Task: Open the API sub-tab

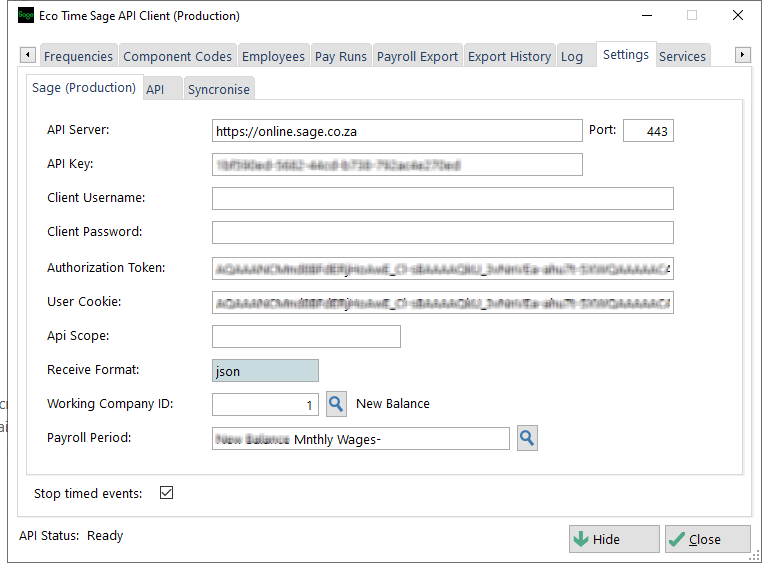Action: pyautogui.click(x=162, y=89)
